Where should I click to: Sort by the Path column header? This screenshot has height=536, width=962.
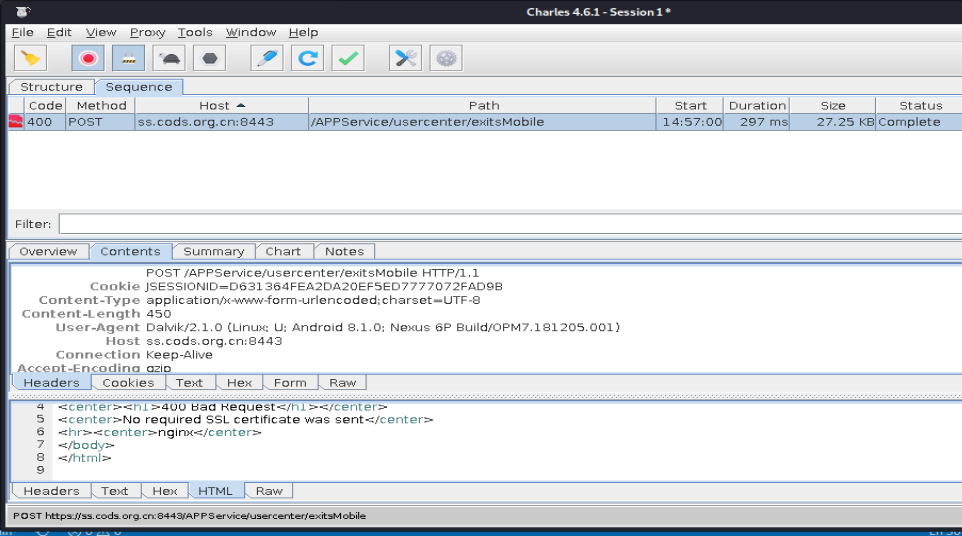(x=483, y=105)
